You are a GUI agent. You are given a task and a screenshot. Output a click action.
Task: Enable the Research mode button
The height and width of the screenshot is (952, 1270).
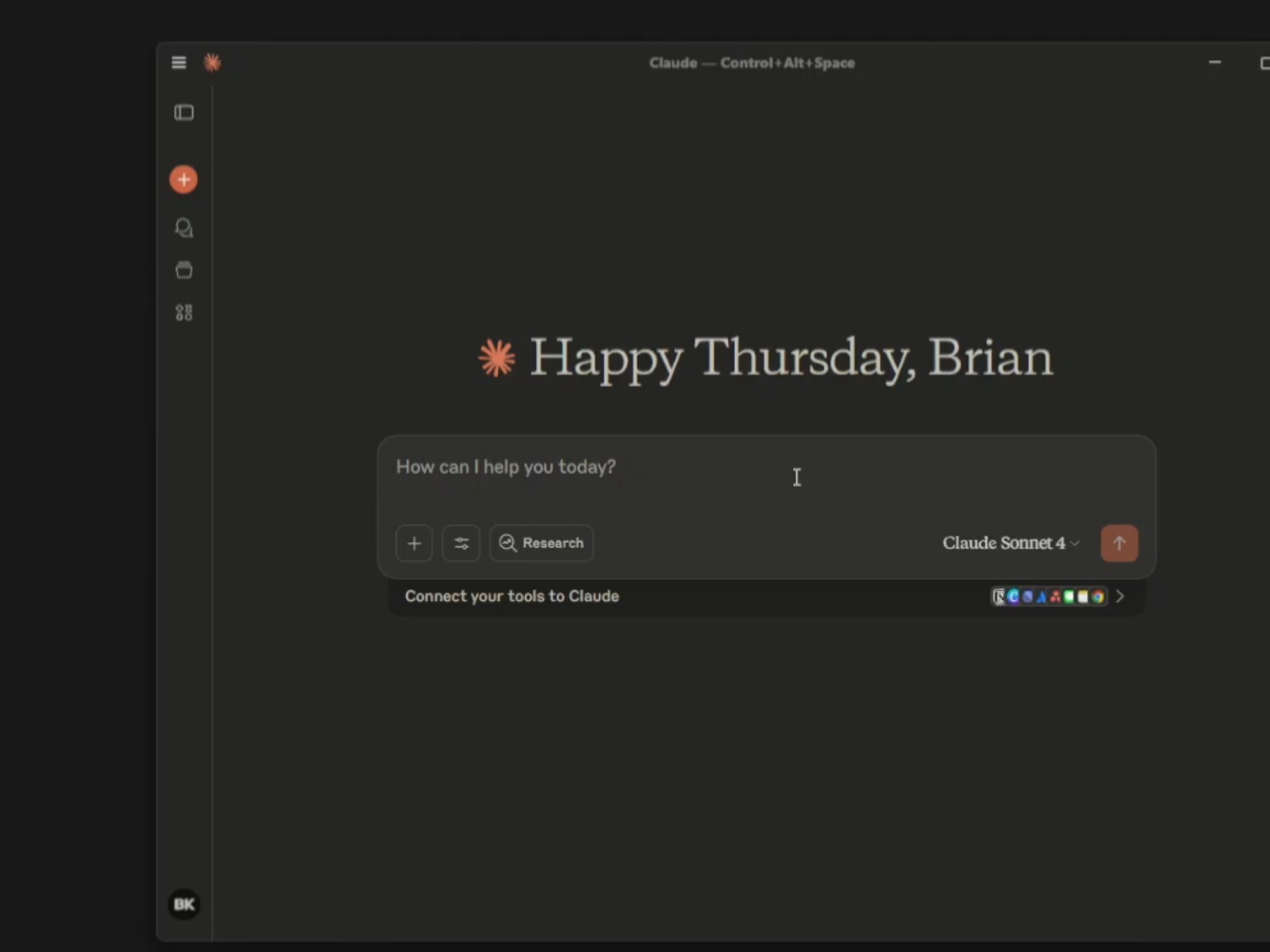(541, 543)
